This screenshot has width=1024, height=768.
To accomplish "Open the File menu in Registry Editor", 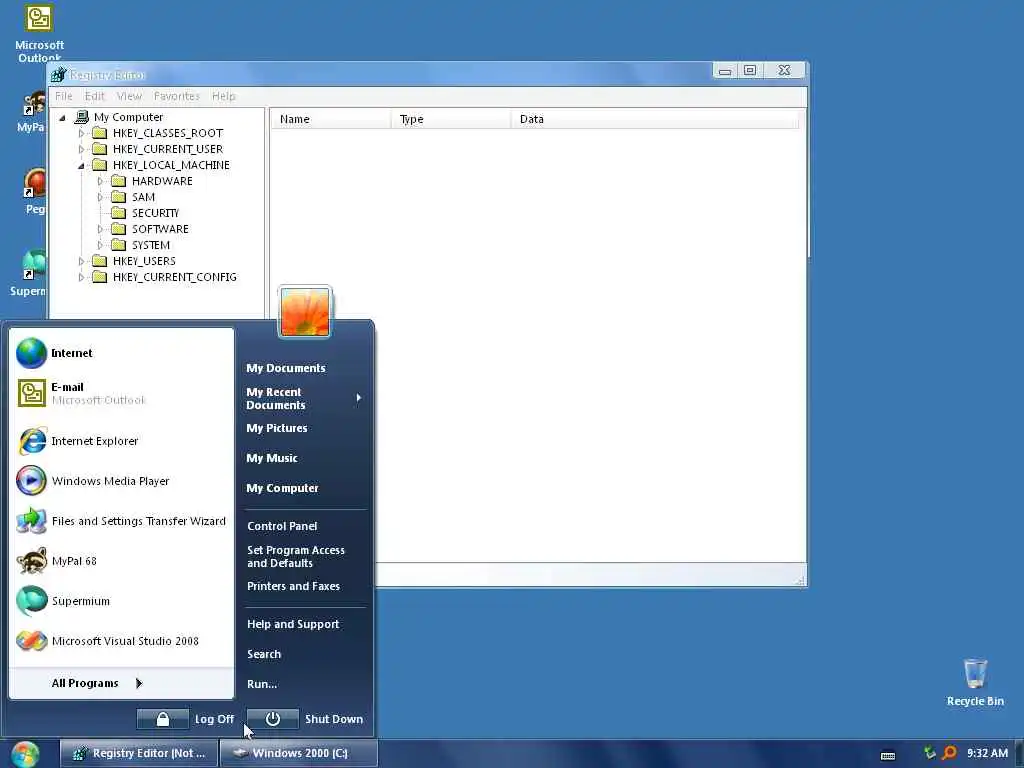I will 63,96.
